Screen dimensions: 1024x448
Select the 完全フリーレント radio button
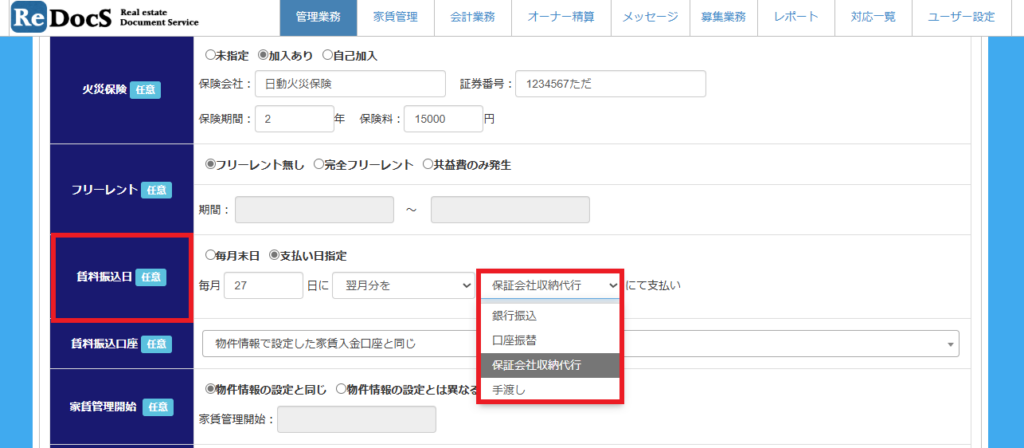point(319,164)
